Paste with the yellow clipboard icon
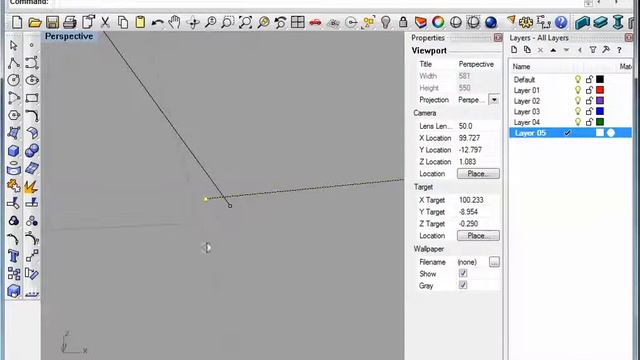Screen dimensions: 640x360 click(140, 22)
